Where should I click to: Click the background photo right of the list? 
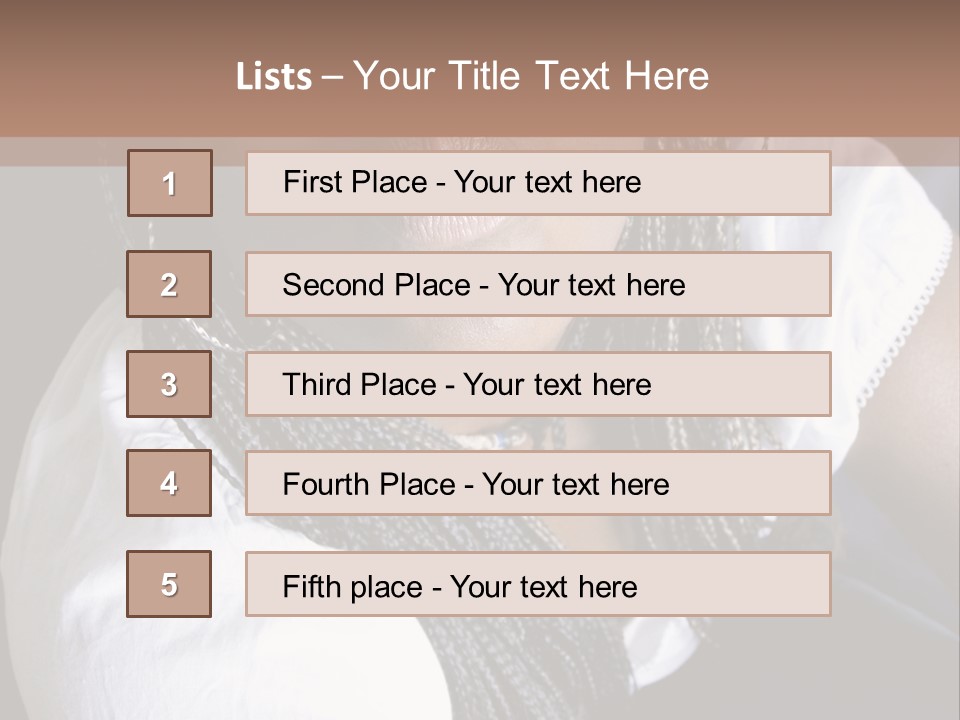coord(895,400)
